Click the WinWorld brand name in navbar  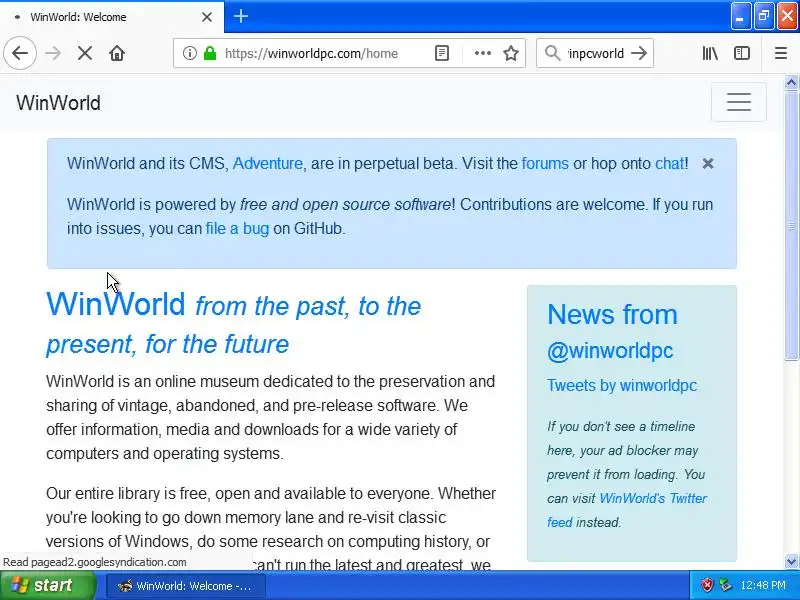tap(58, 103)
